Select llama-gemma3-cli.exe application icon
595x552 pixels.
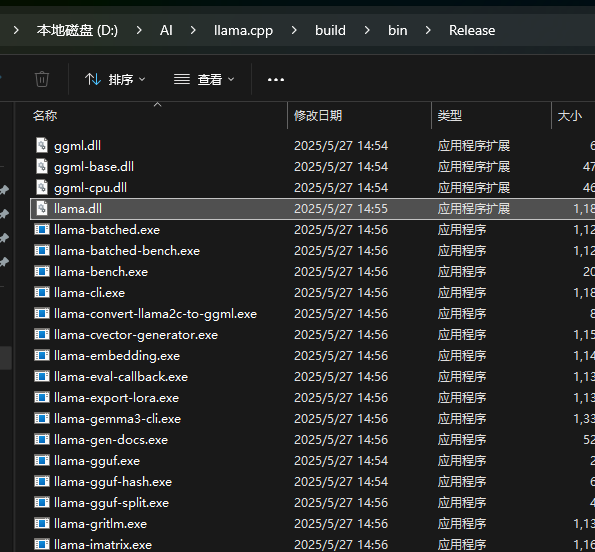(x=42, y=418)
